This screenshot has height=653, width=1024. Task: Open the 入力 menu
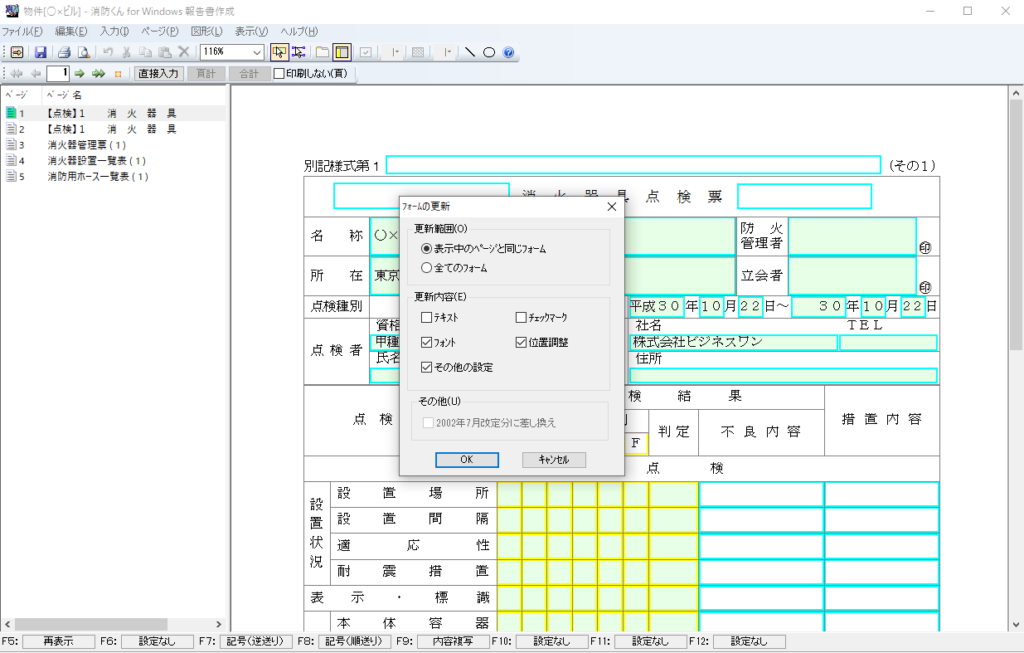click(114, 31)
